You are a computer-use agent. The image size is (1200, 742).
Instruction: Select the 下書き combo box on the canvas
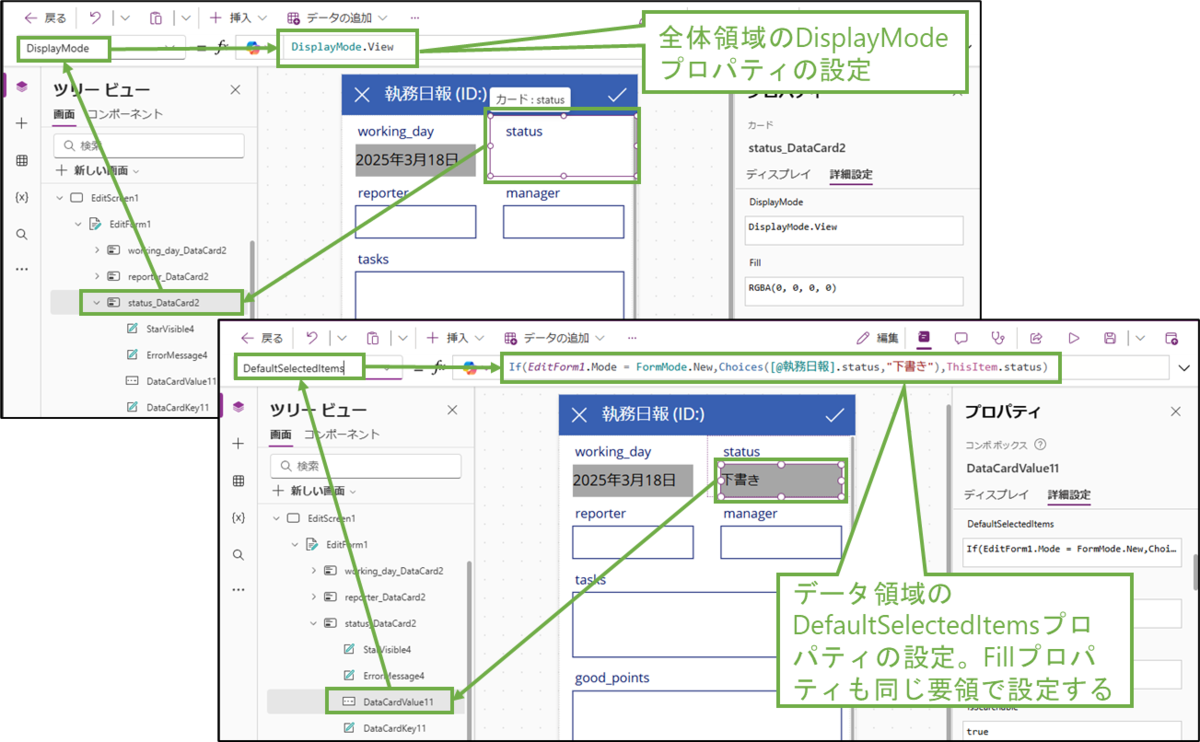(x=781, y=480)
